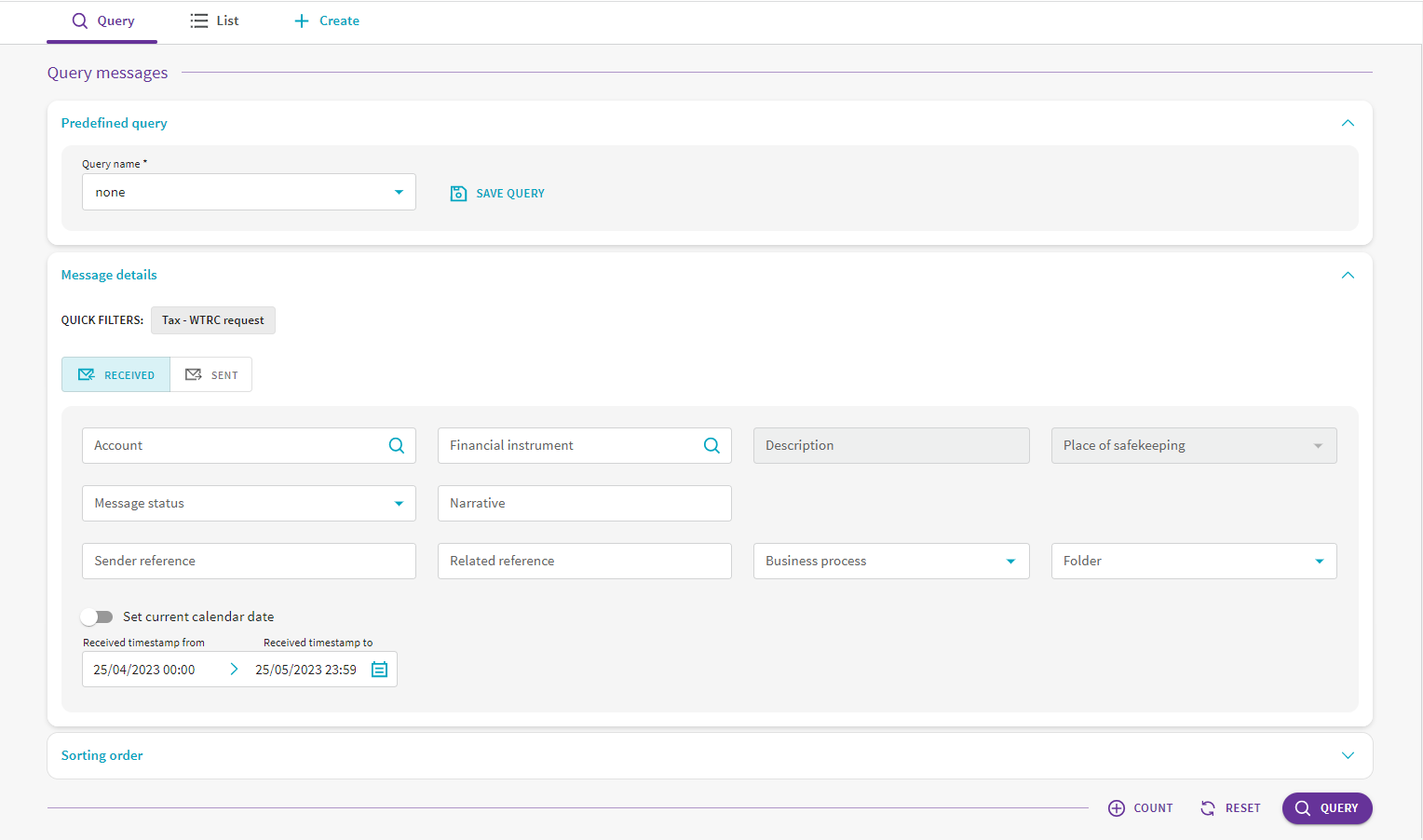Run the search with Query button
Screen dimensions: 1423x840
coord(1326,808)
